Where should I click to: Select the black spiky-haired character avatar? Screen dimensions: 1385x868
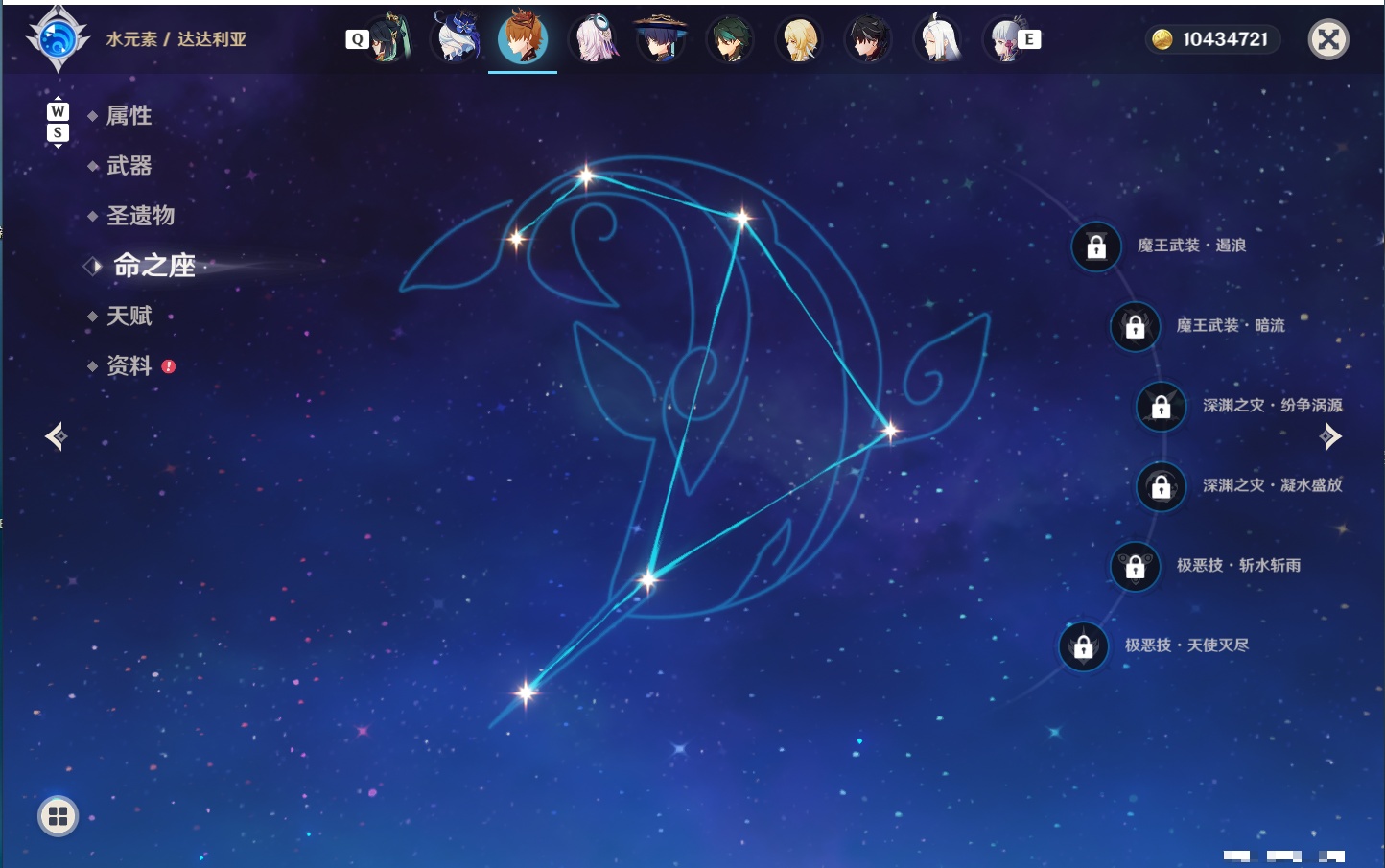tap(868, 38)
